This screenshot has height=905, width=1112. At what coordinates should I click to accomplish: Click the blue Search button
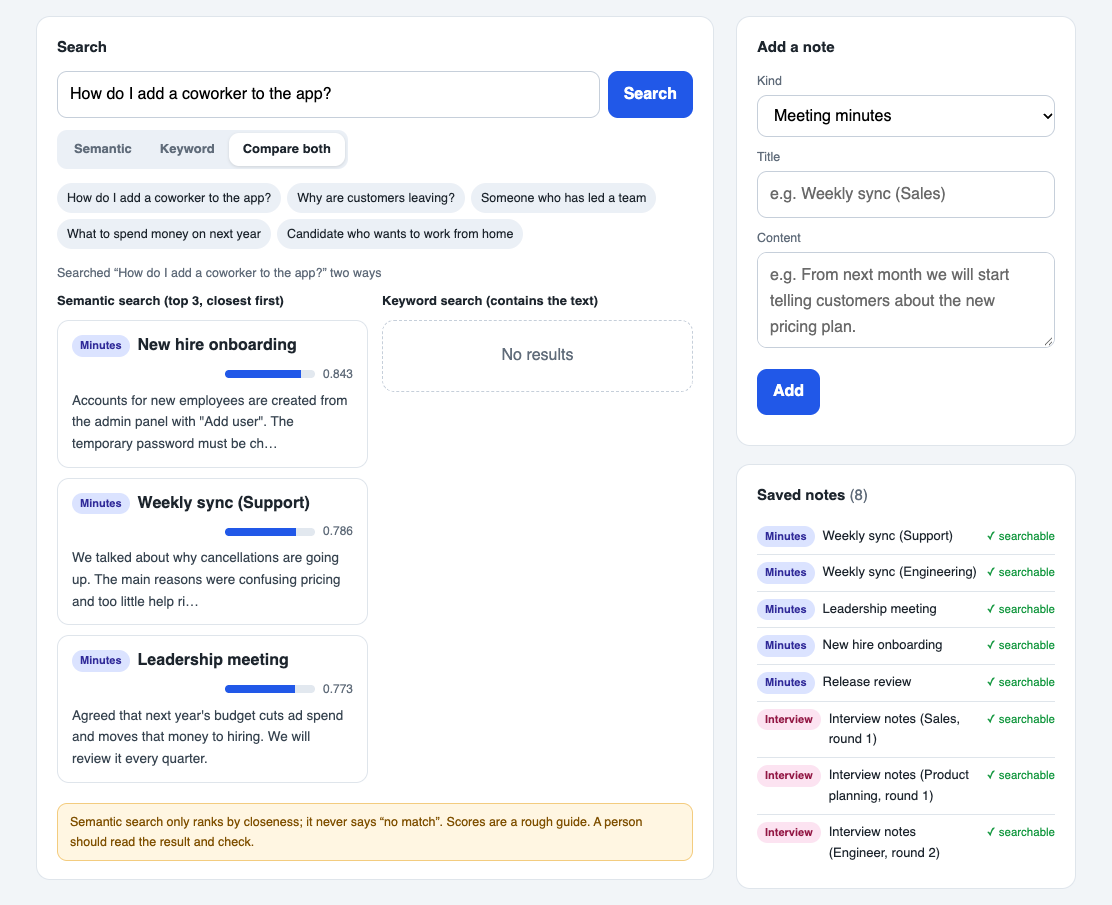tap(650, 94)
